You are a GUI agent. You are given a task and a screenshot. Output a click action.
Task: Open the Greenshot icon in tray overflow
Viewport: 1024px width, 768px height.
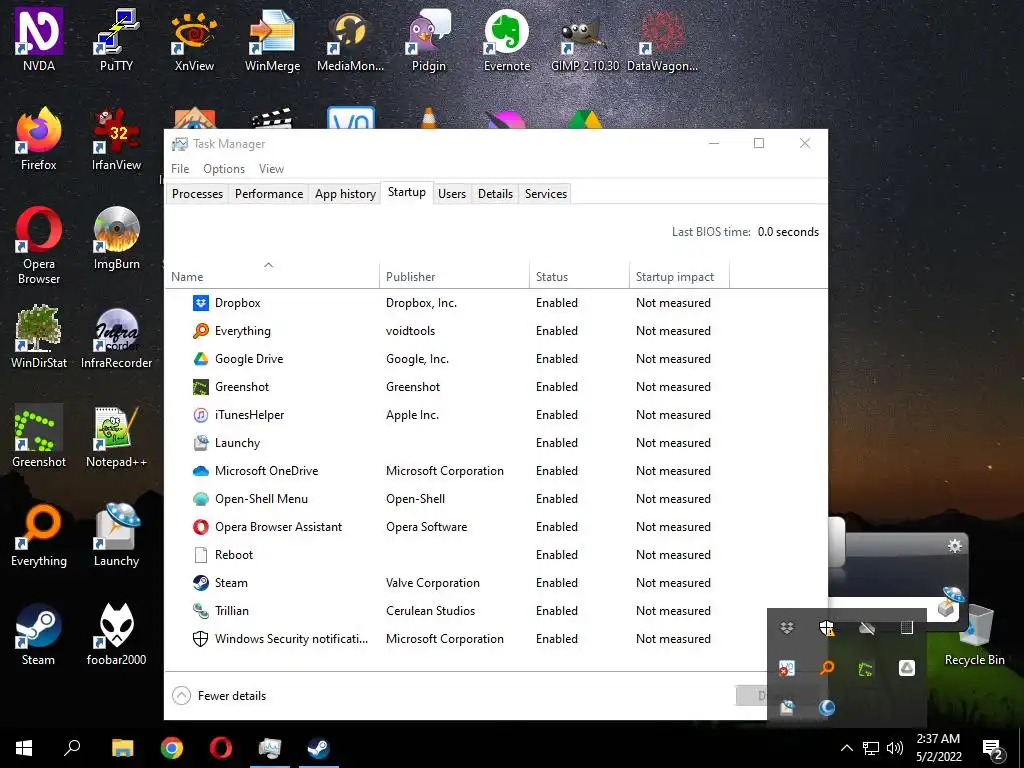point(867,668)
